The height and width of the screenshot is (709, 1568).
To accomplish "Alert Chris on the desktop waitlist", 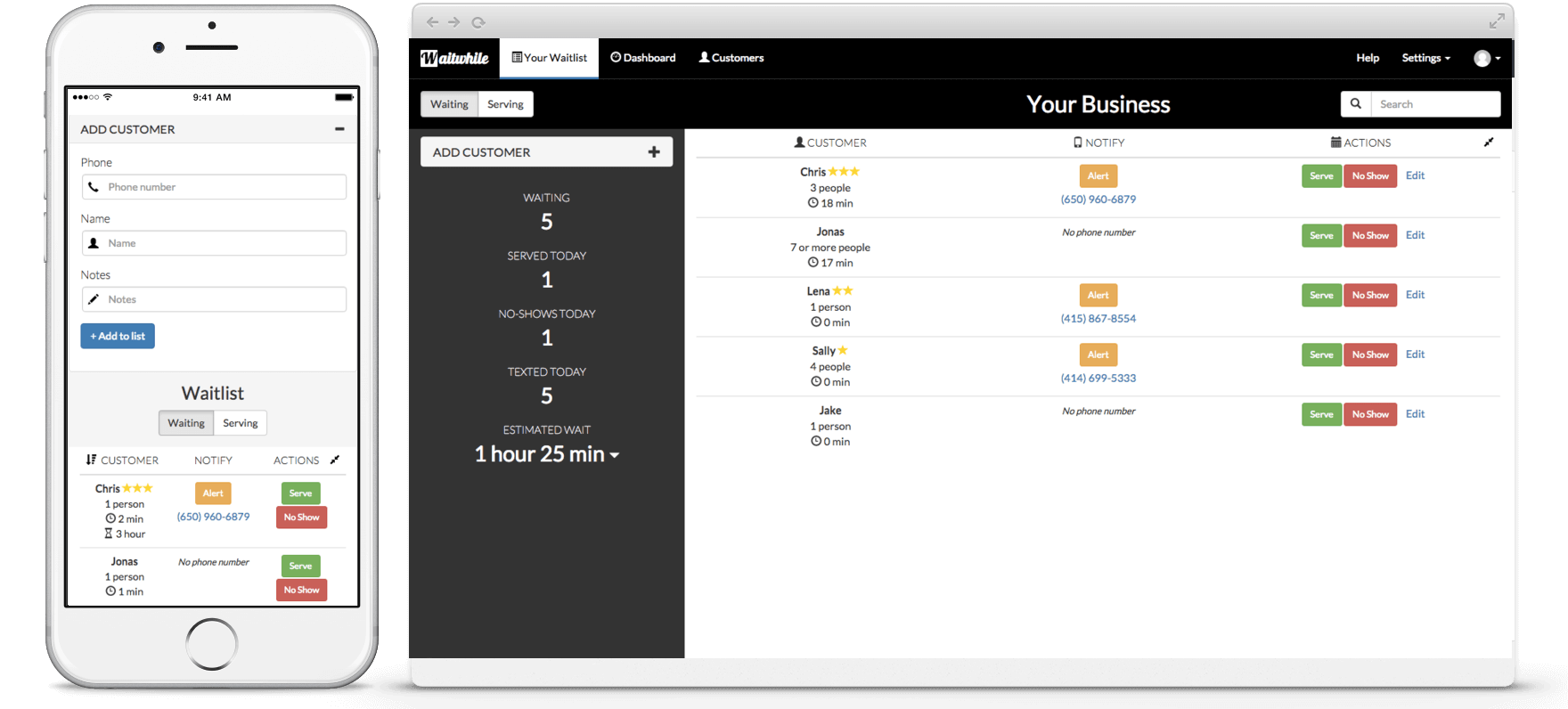I will click(1098, 176).
